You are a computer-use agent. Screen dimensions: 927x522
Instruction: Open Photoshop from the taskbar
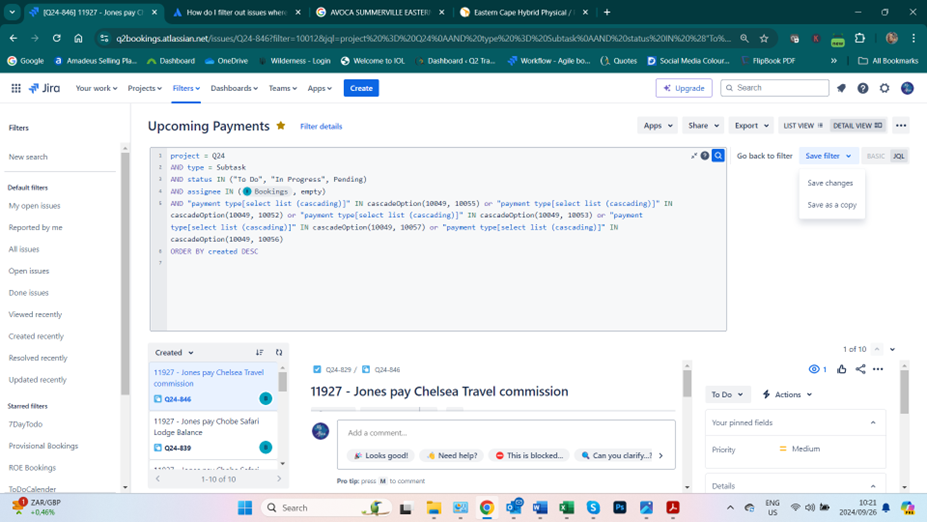click(620, 508)
